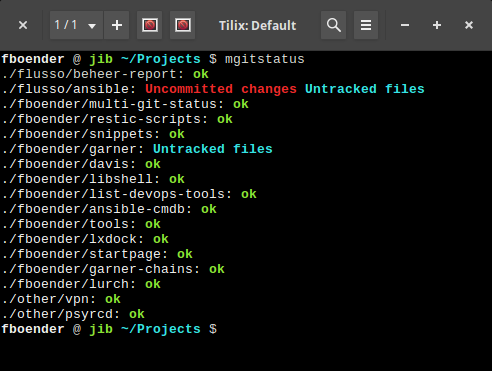Select the ./fboender/tools path

[69, 224]
